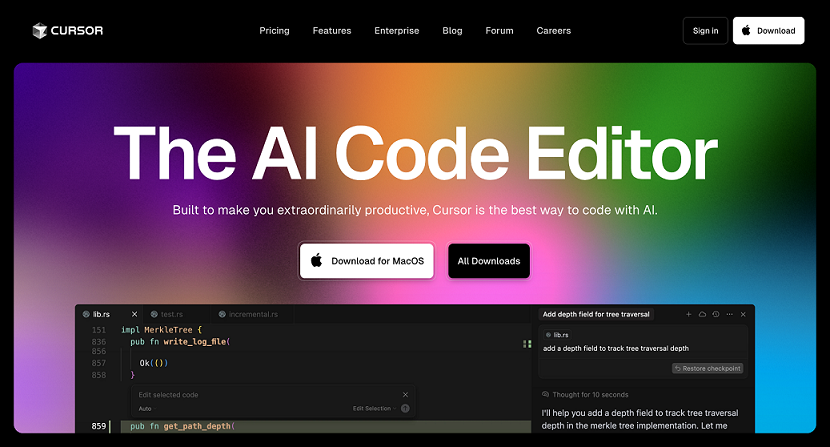Close the Edit selected code popup
Viewport: 830px width, 447px height.
tap(405, 395)
